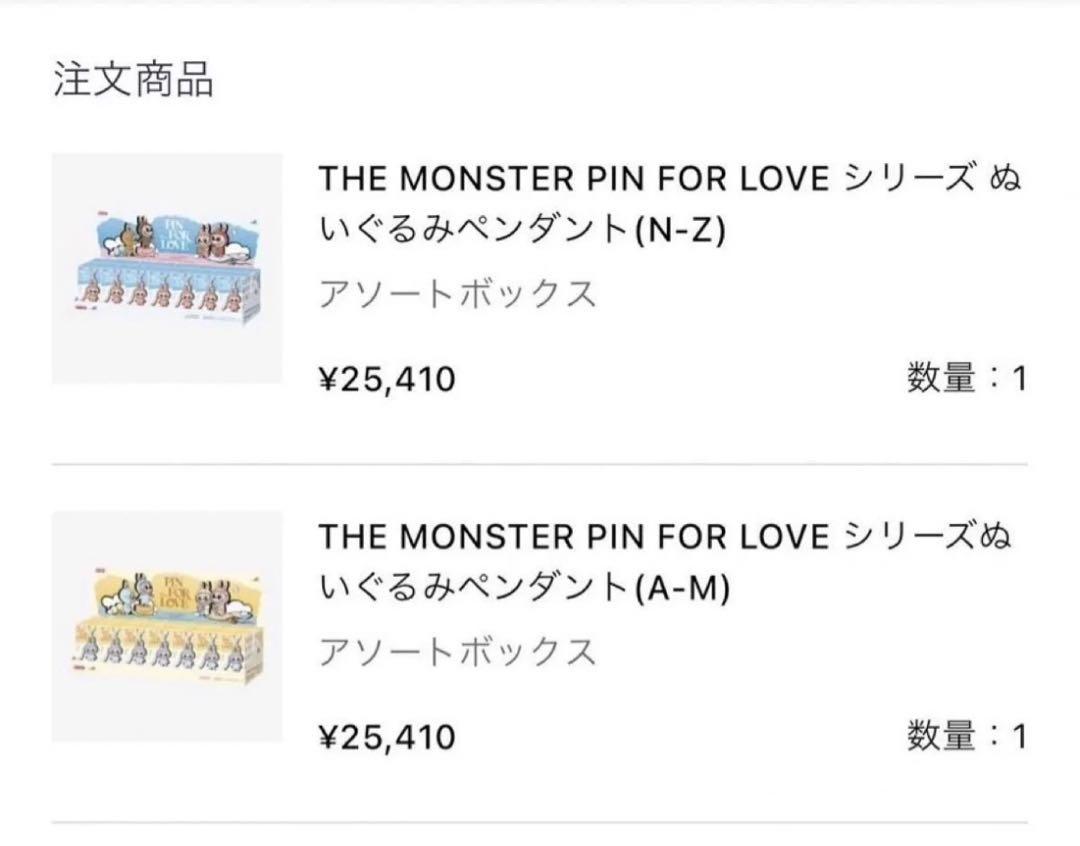Select アソートボックス under the N-Z item

point(457,294)
